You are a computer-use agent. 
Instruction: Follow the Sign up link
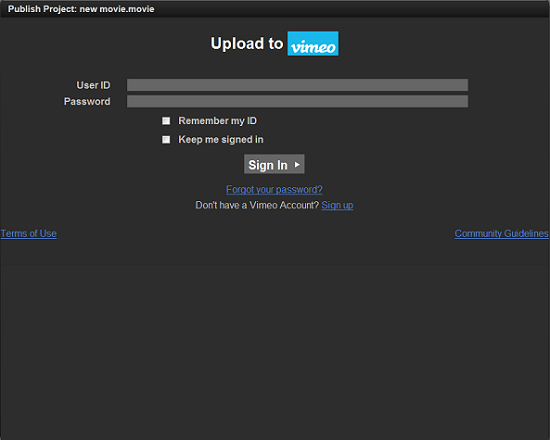[x=337, y=205]
